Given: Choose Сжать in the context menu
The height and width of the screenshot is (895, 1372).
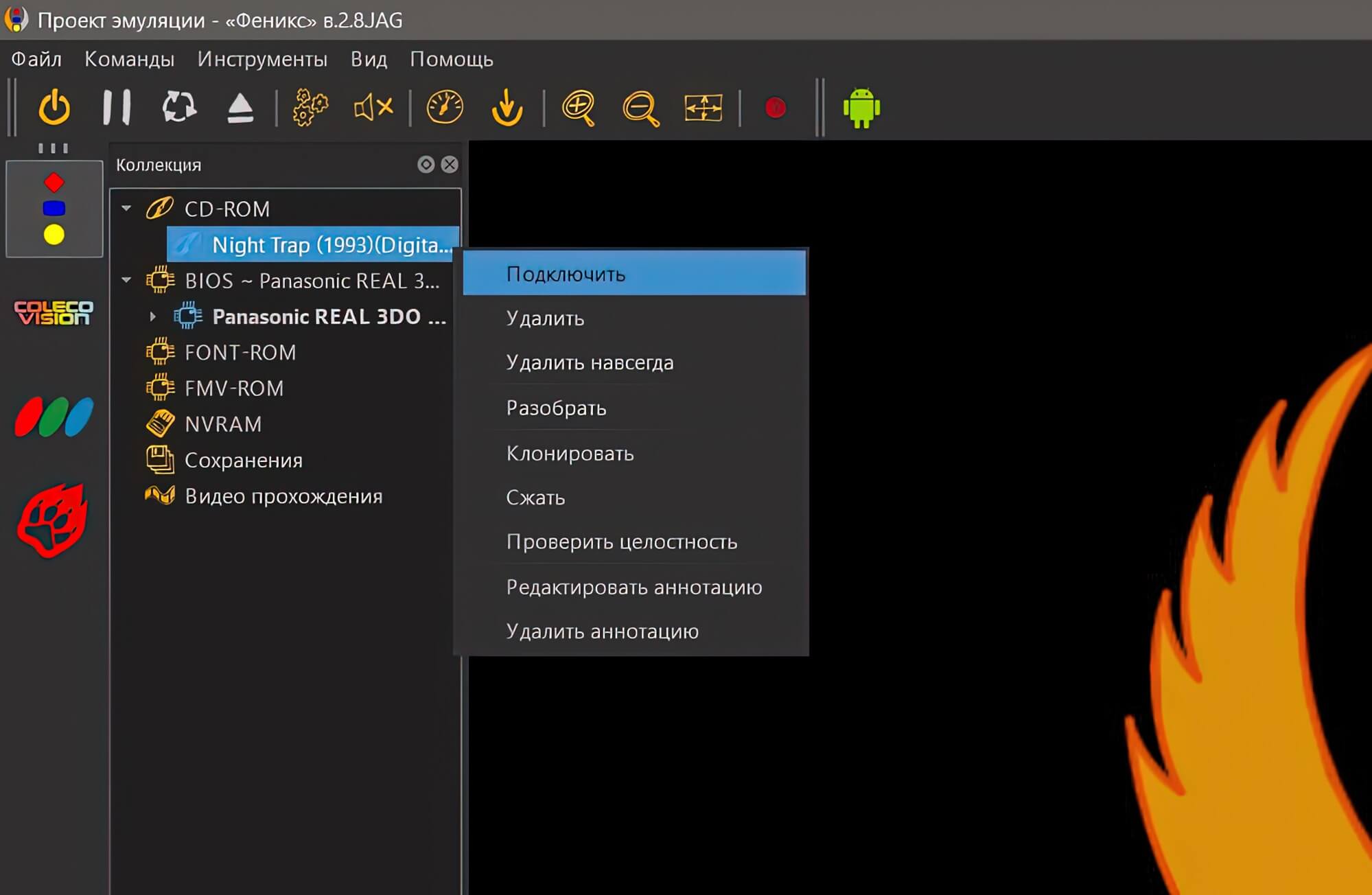Looking at the screenshot, I should 634,498.
